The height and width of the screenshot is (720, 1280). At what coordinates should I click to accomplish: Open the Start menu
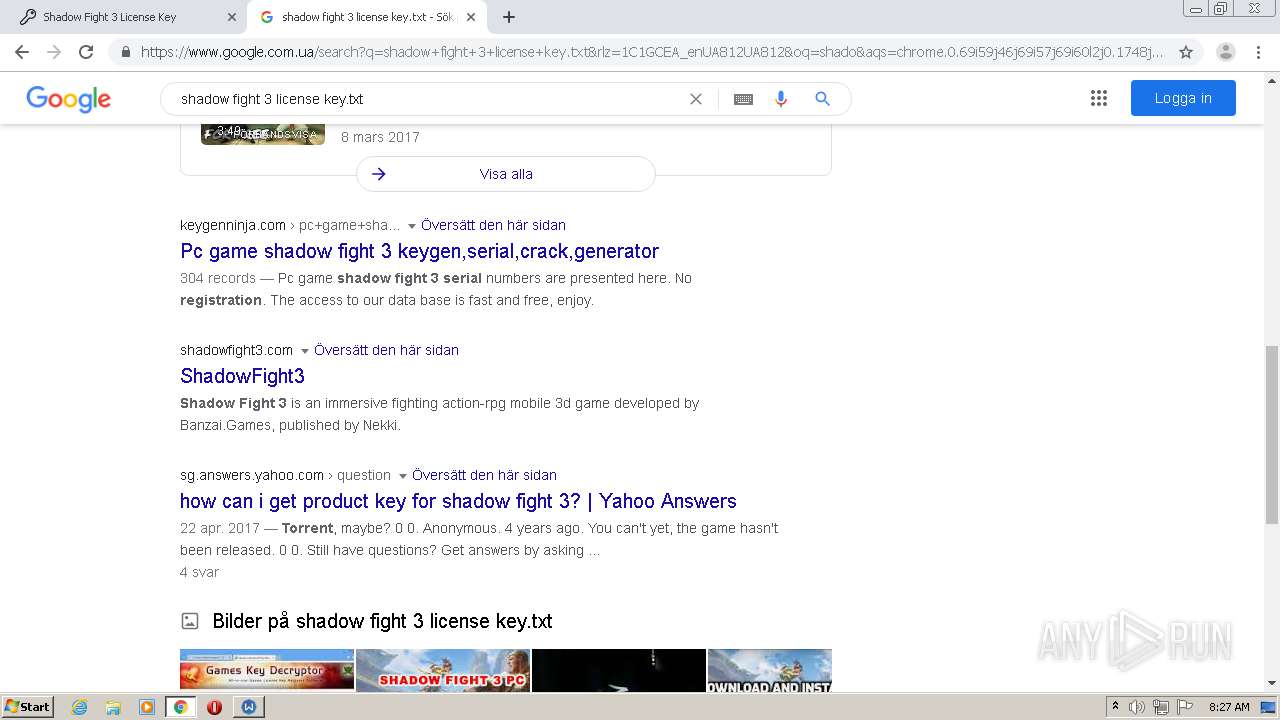(28, 707)
